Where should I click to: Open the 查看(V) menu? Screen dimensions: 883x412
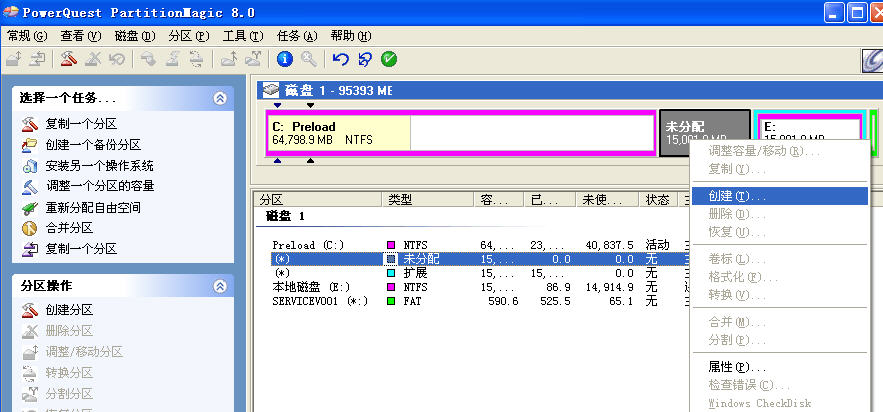81,36
